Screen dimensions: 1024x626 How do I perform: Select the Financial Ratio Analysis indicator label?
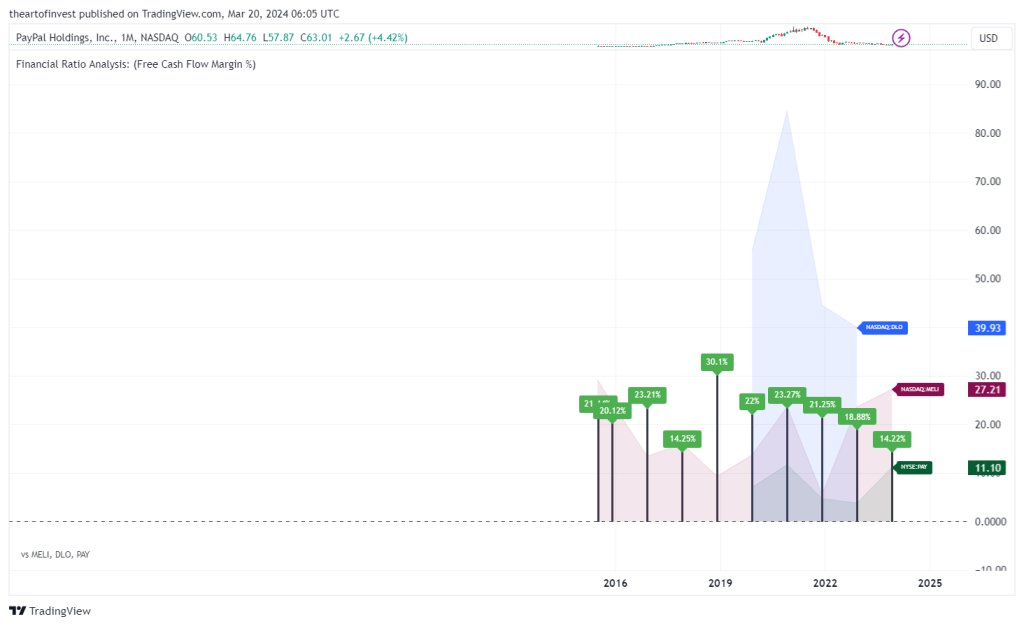pos(137,64)
